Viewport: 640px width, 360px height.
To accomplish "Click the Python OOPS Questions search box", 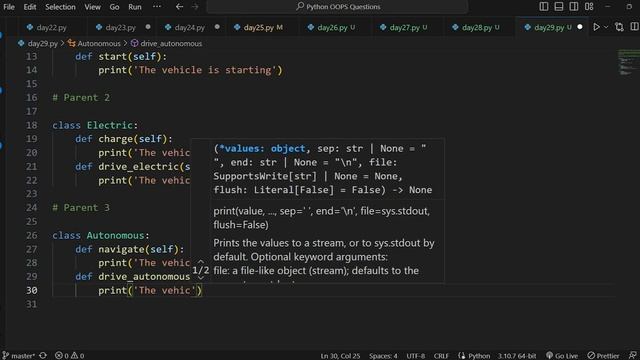I will coord(337,7).
